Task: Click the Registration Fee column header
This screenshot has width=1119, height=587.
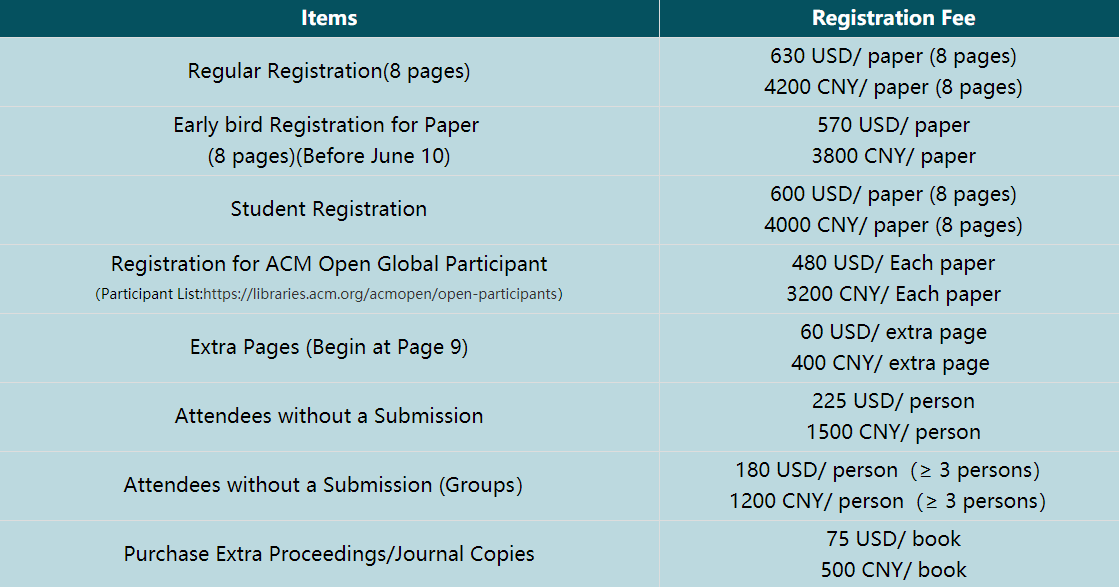Action: [893, 18]
